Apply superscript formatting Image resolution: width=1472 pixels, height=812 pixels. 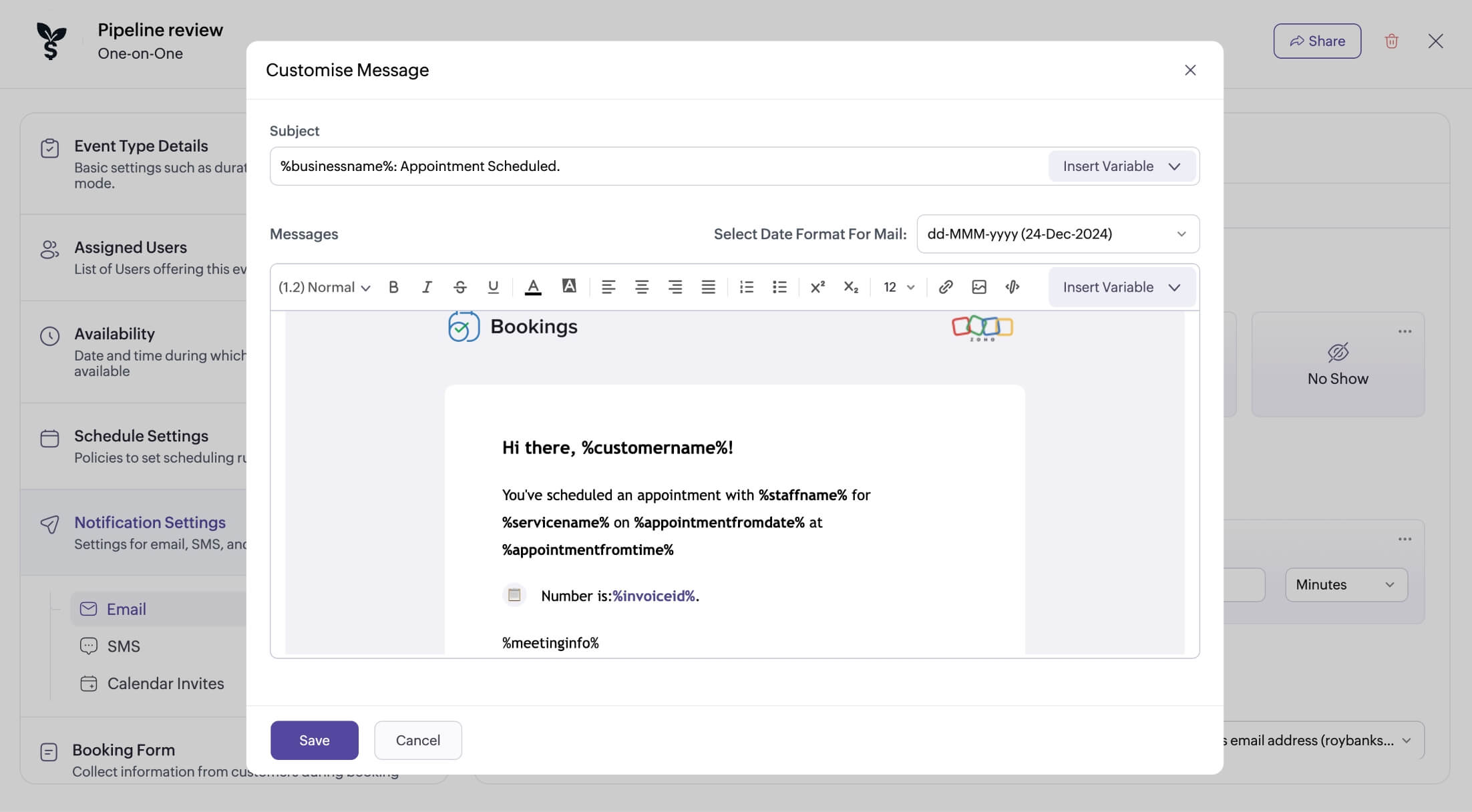tap(817, 287)
